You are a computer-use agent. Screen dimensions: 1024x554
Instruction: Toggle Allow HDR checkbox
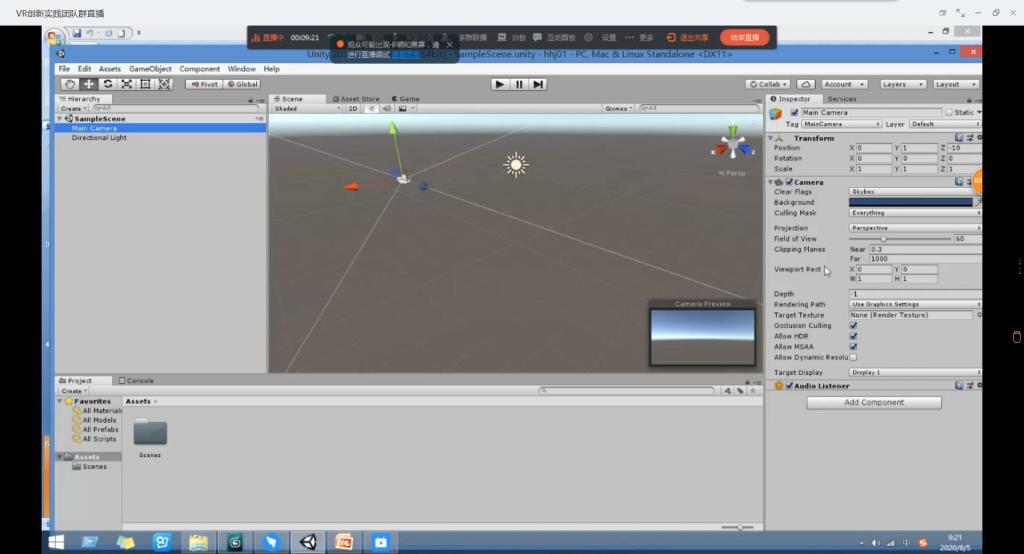click(854, 336)
